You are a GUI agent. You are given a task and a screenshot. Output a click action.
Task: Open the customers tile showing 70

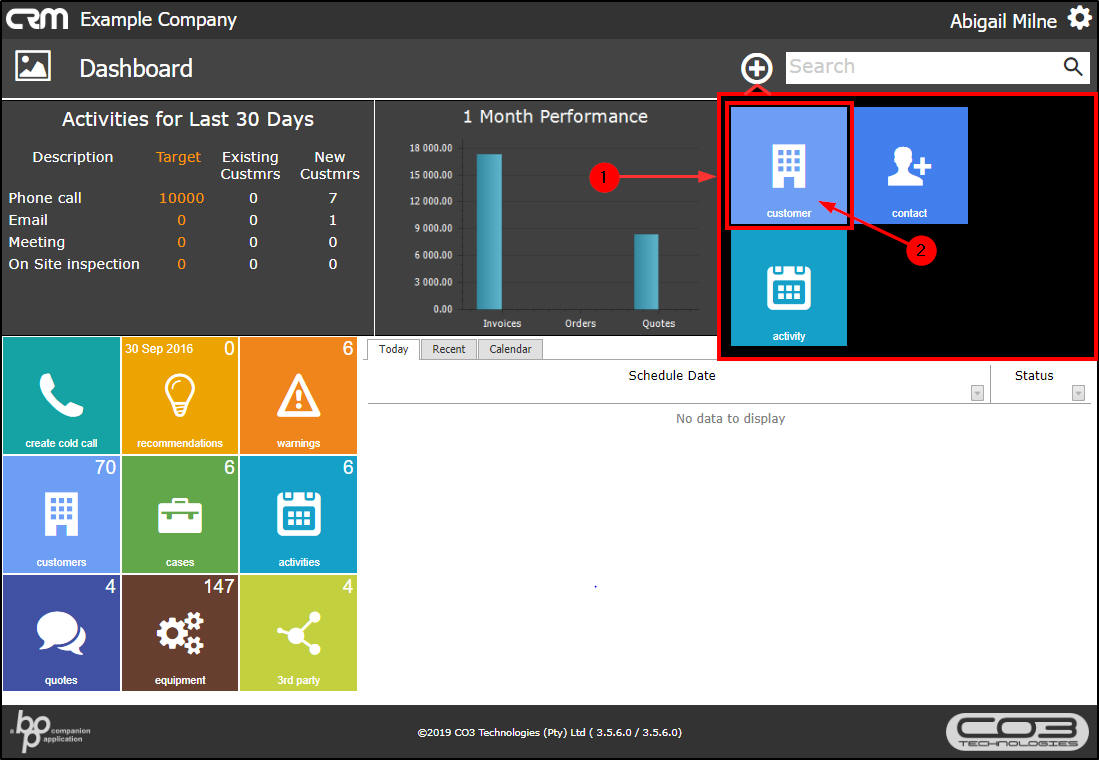pyautogui.click(x=62, y=515)
